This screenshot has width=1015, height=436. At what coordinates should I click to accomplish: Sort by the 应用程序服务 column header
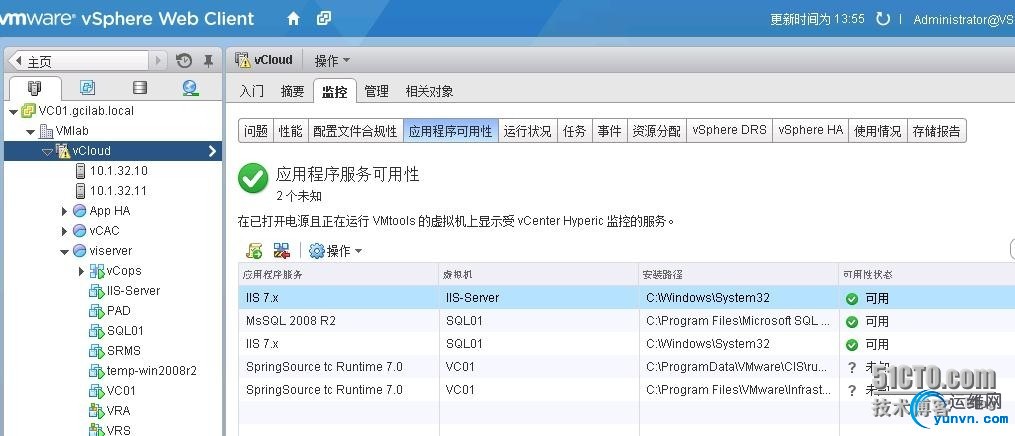339,274
